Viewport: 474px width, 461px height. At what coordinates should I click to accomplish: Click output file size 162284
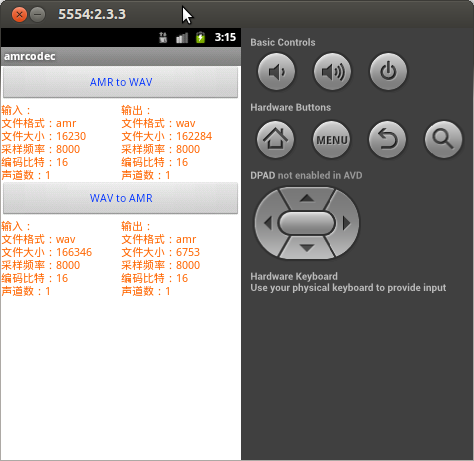pyautogui.click(x=194, y=136)
